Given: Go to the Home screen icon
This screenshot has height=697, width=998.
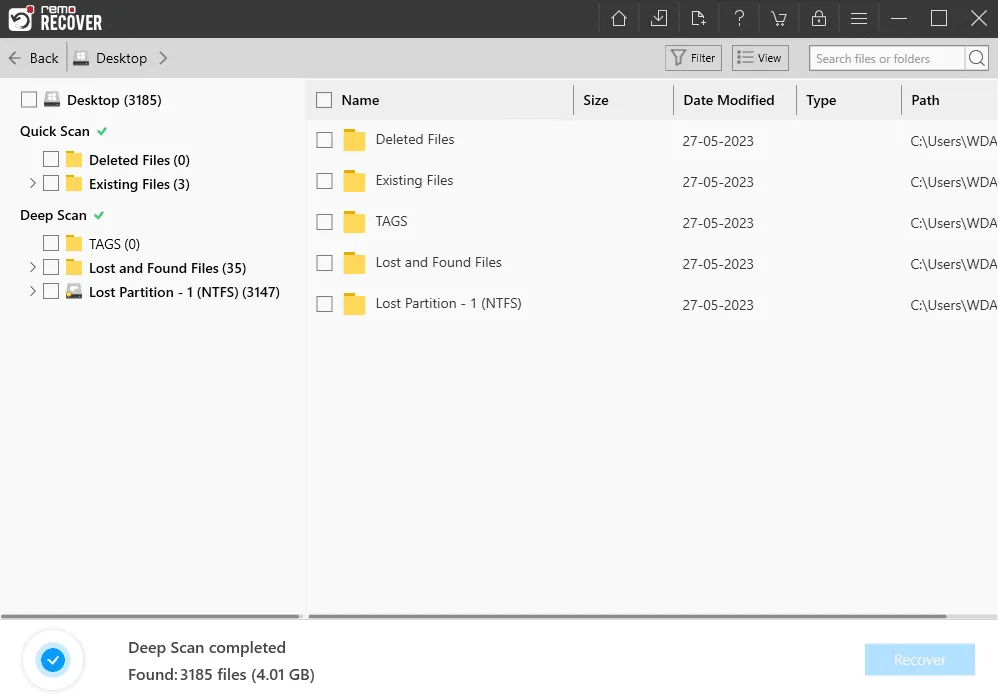Looking at the screenshot, I should (x=619, y=18).
